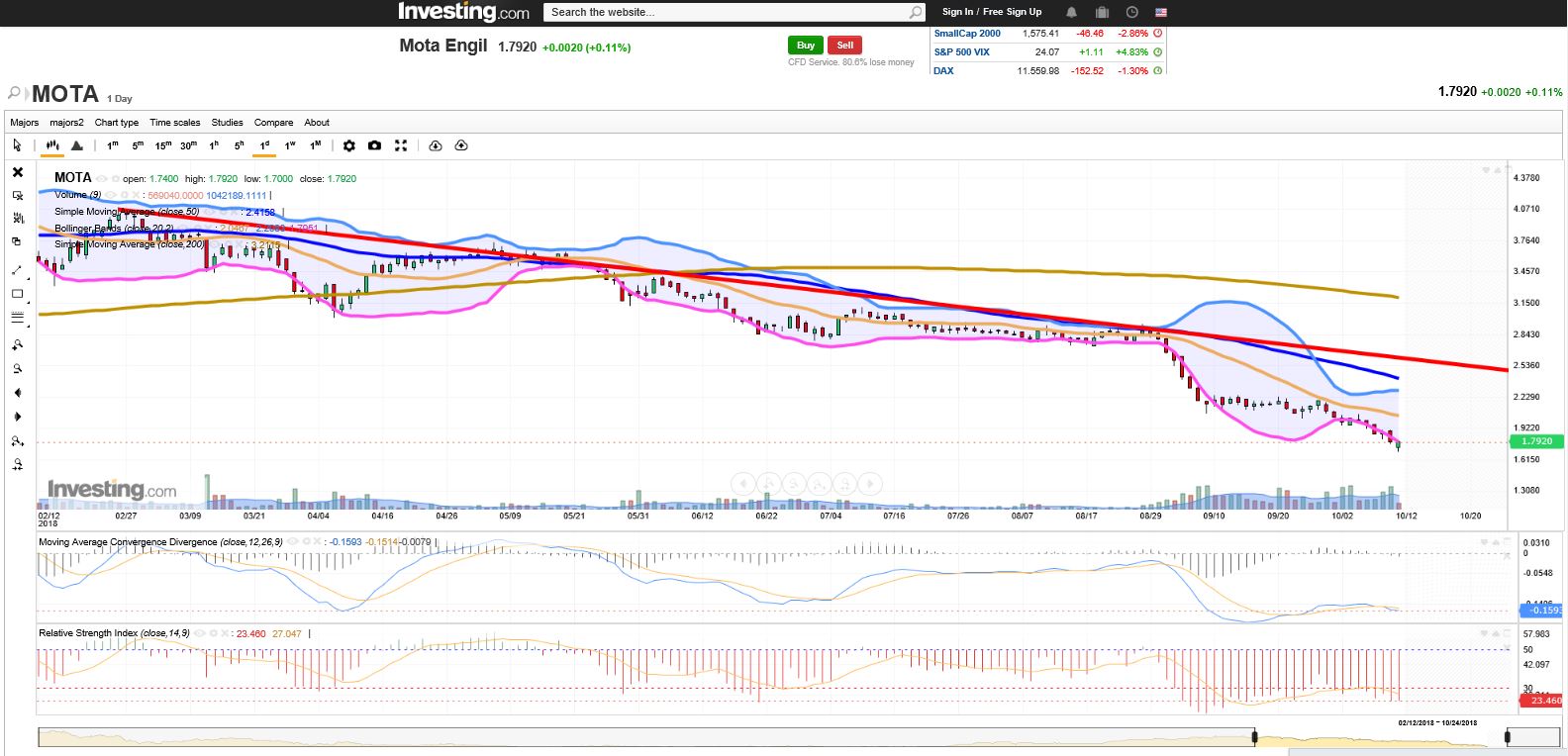Set timeframe to 30 minutes

pyautogui.click(x=188, y=145)
